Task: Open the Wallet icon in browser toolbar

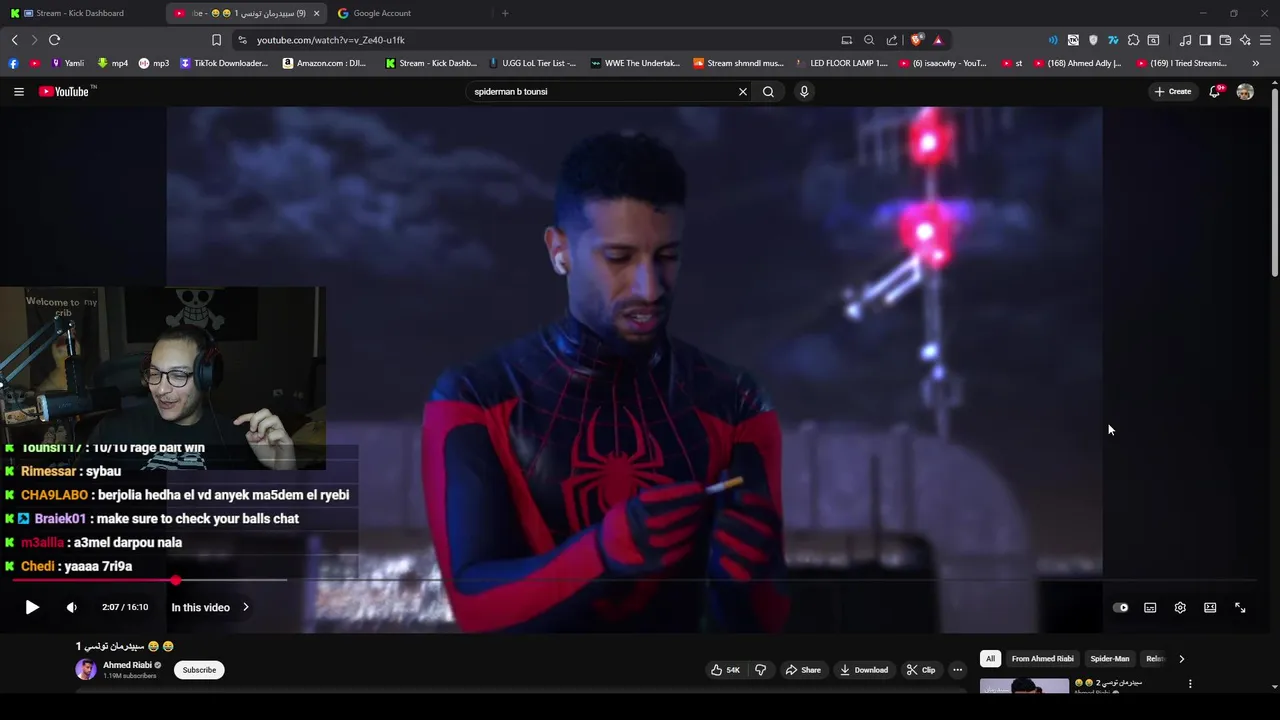Action: click(x=1225, y=40)
